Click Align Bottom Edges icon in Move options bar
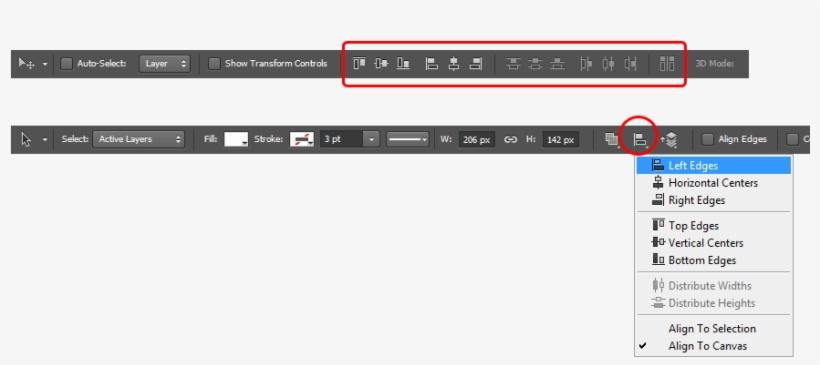The width and height of the screenshot is (820, 365). point(403,64)
